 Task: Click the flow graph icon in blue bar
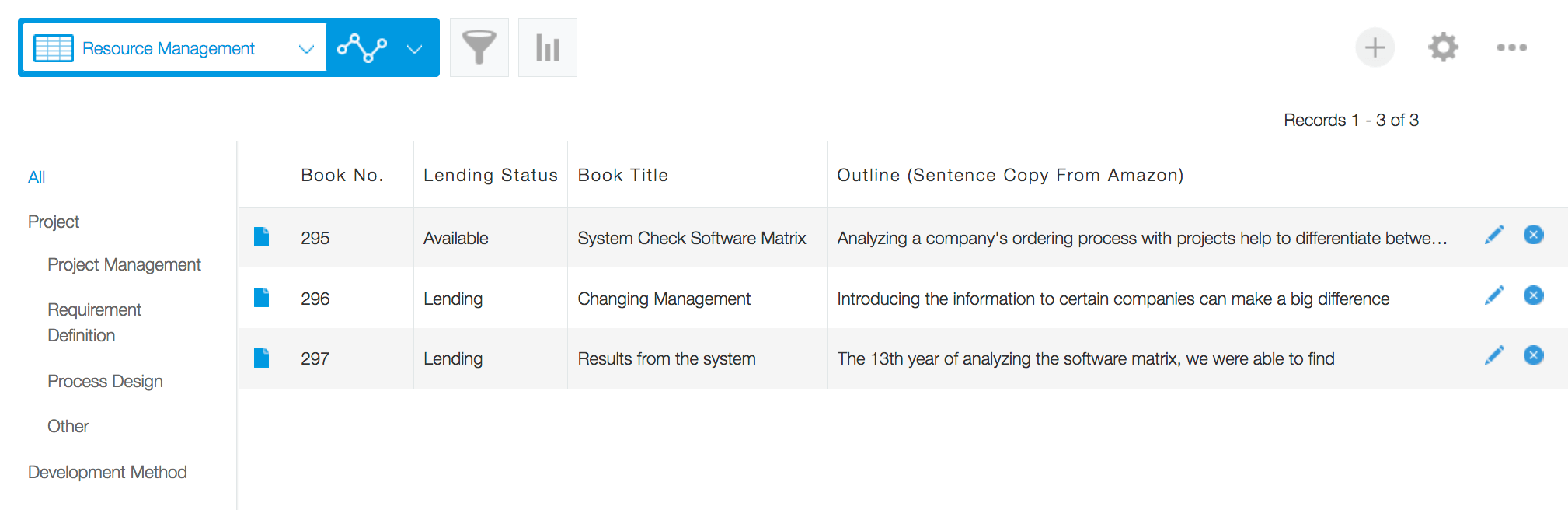[362, 48]
